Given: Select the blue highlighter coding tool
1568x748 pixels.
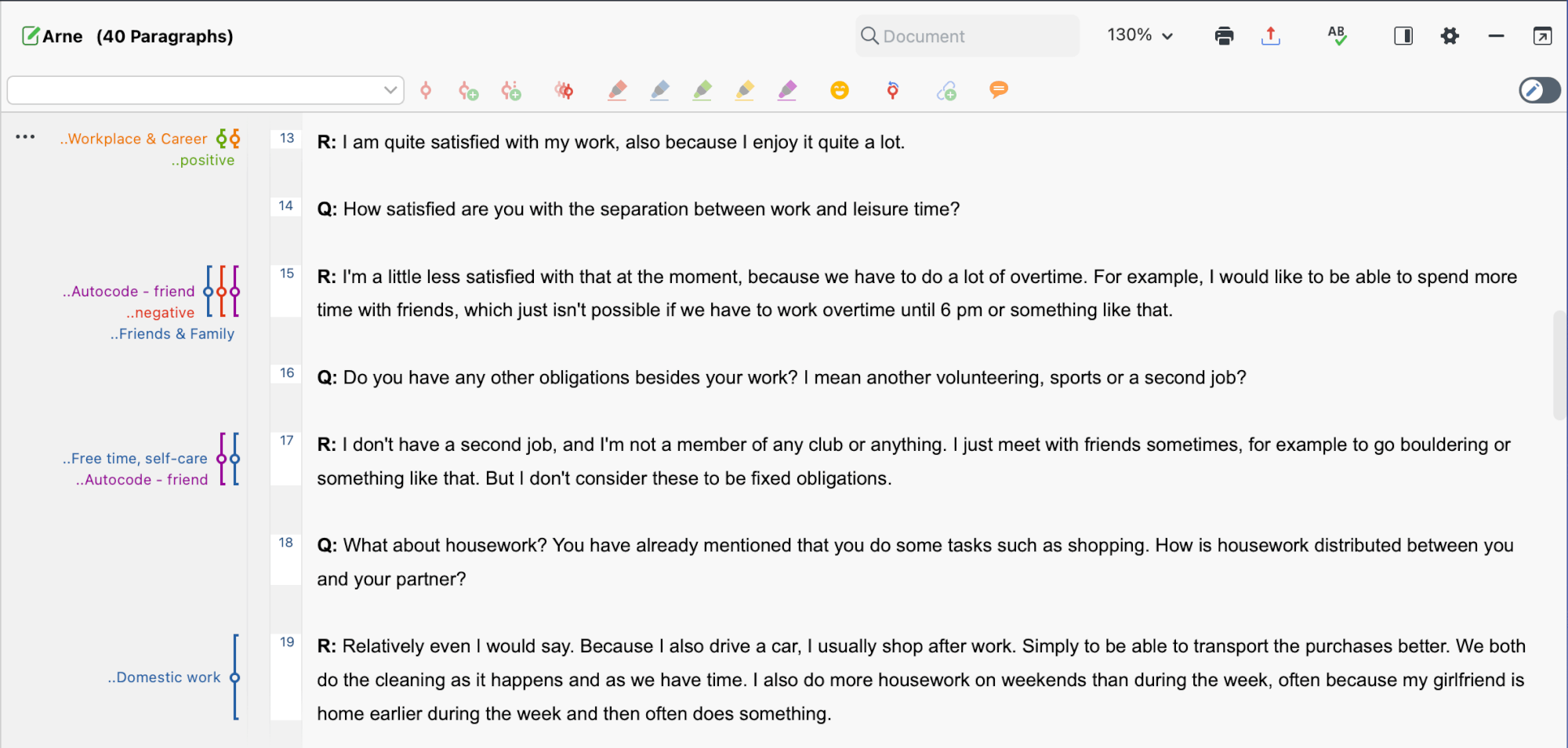Looking at the screenshot, I should pos(660,90).
